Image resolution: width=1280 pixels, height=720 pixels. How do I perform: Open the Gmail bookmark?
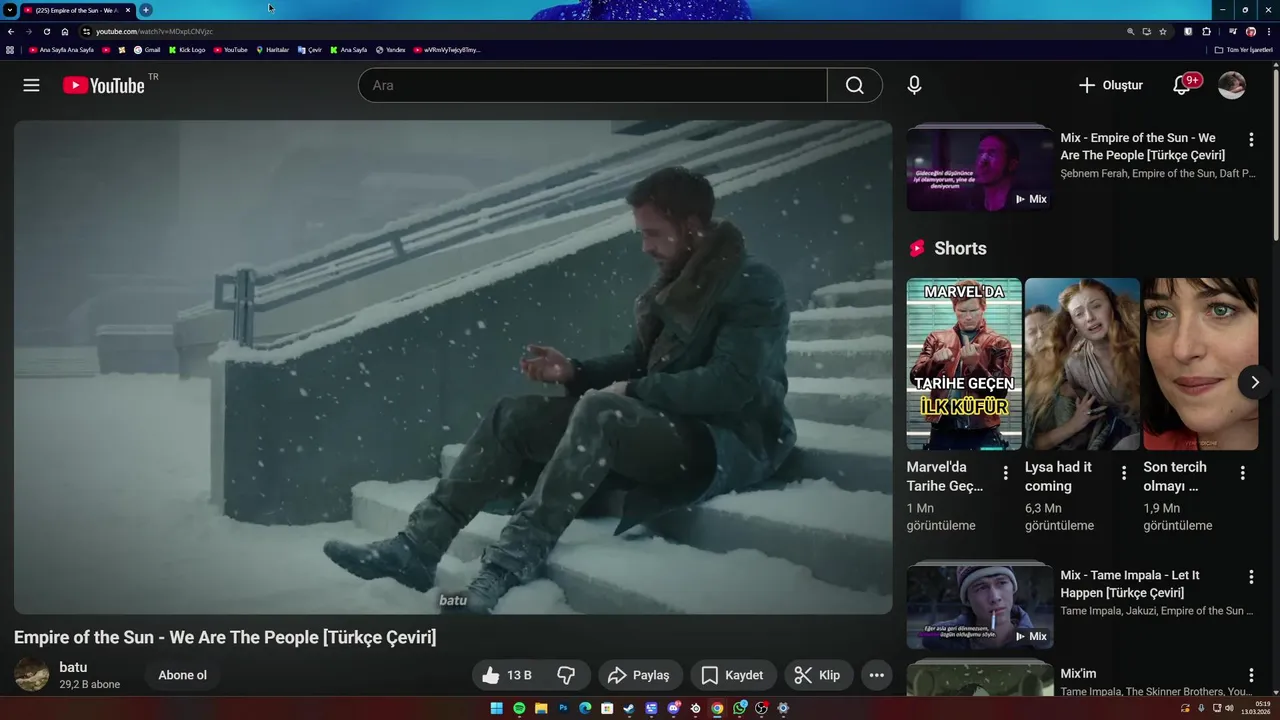[x=146, y=49]
